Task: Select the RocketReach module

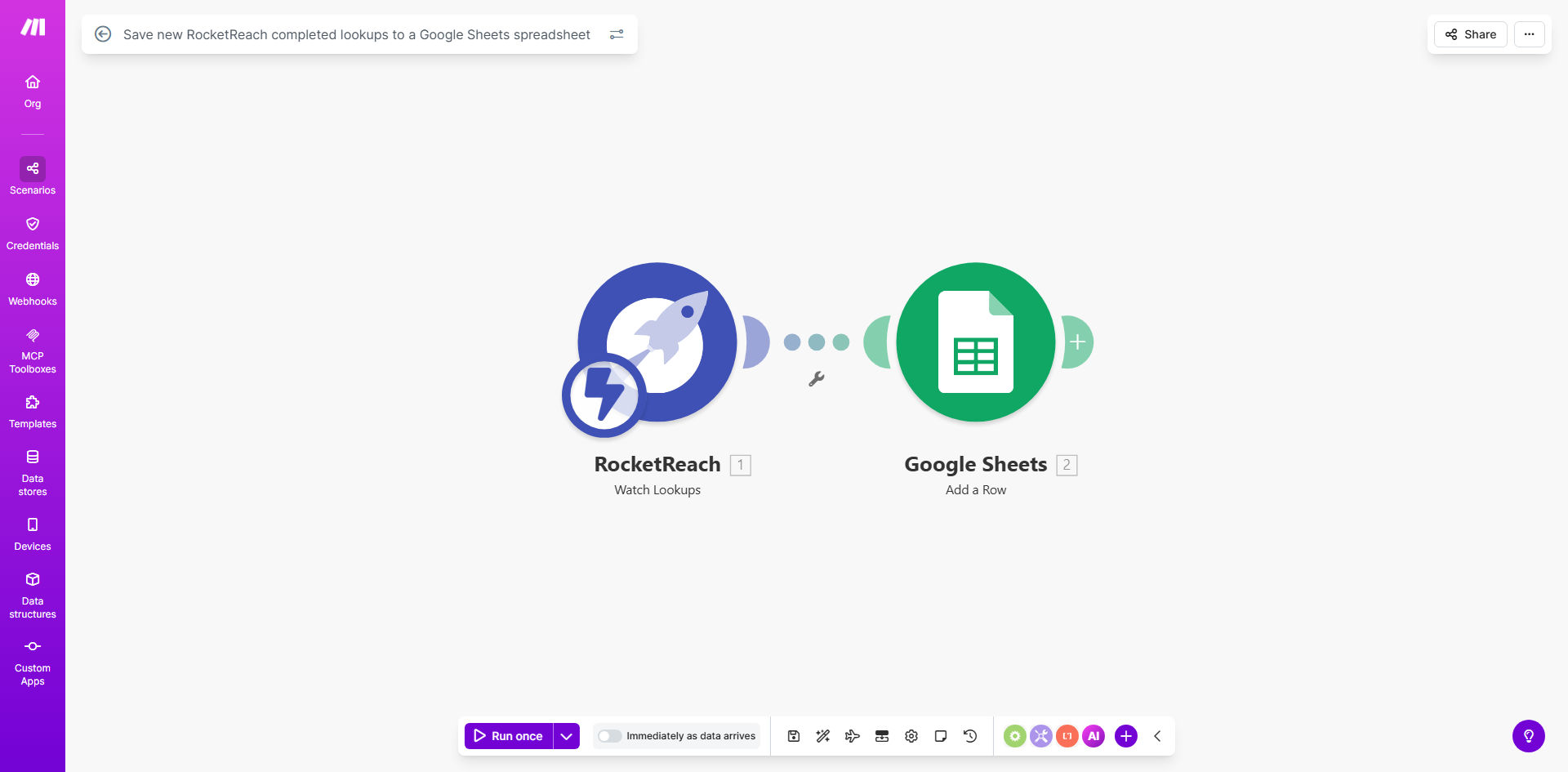Action: pyautogui.click(x=657, y=342)
